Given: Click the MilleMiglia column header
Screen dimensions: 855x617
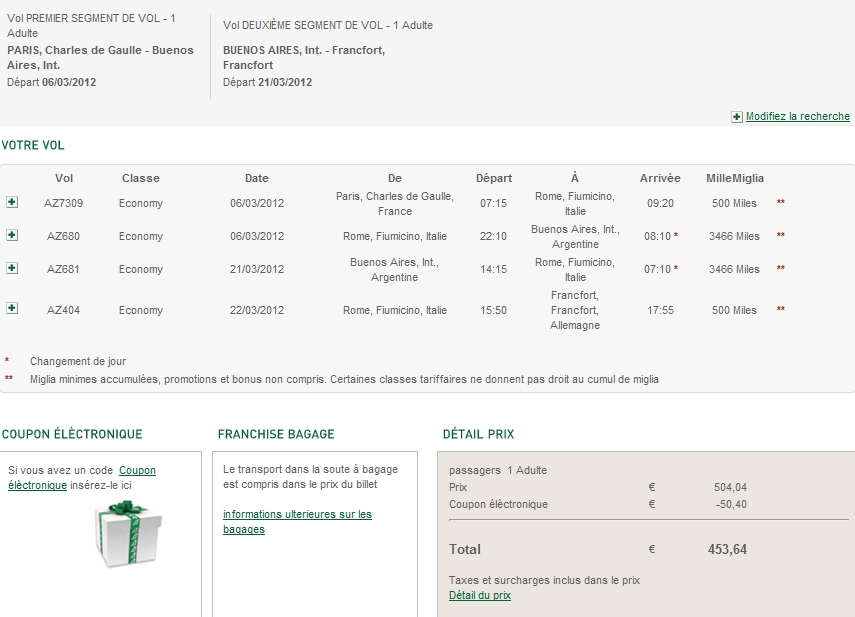Looking at the screenshot, I should (x=734, y=178).
